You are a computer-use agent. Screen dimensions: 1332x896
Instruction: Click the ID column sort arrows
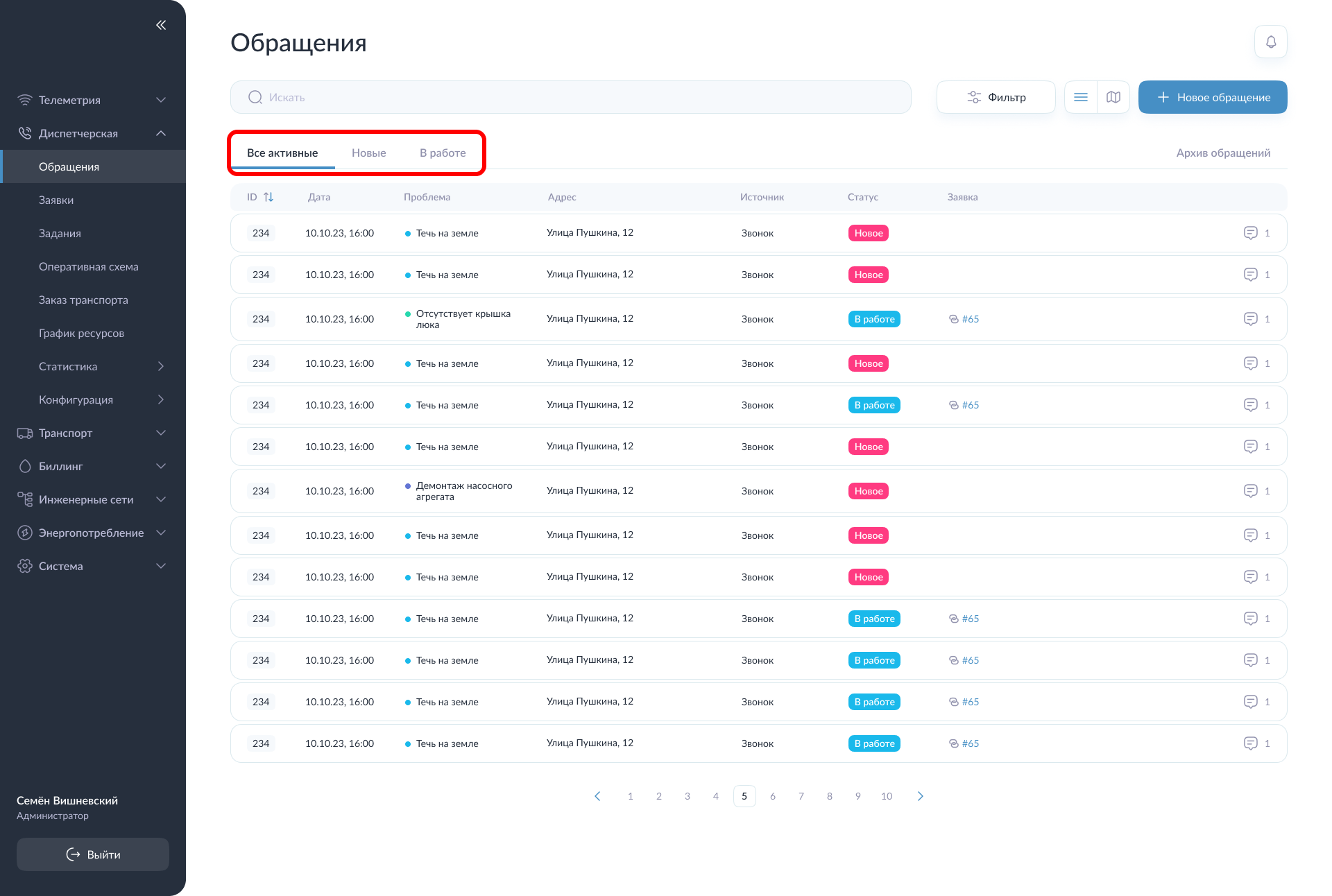click(x=268, y=197)
